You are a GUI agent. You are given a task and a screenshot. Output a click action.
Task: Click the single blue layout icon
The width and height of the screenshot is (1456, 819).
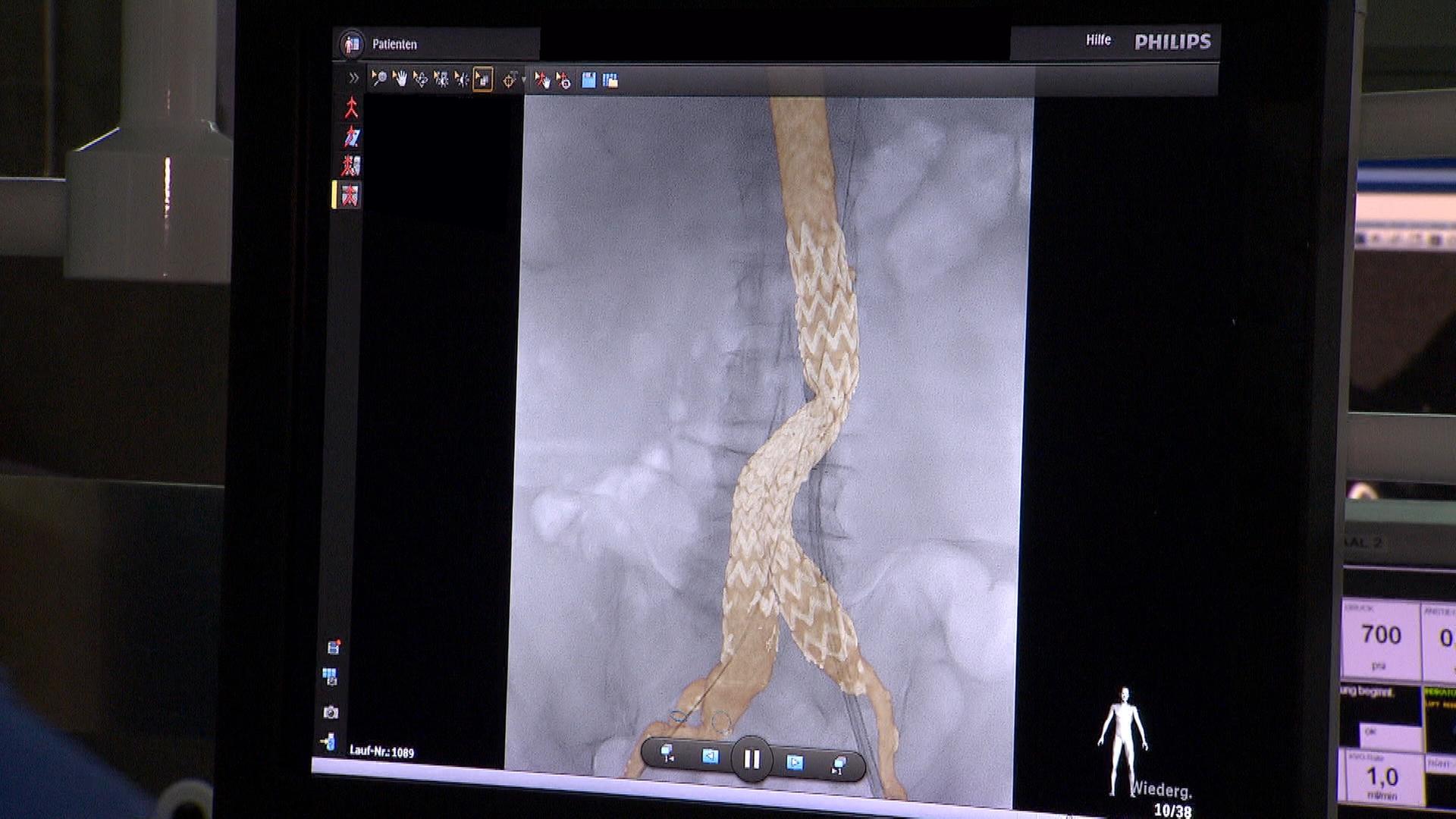588,80
